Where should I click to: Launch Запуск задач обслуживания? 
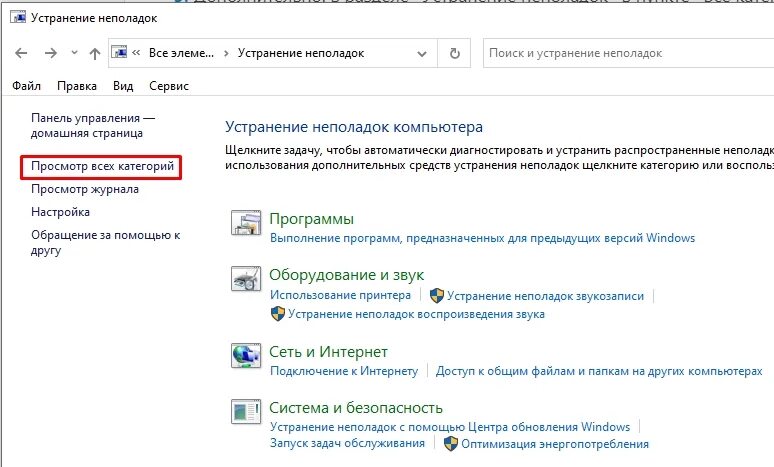347,443
